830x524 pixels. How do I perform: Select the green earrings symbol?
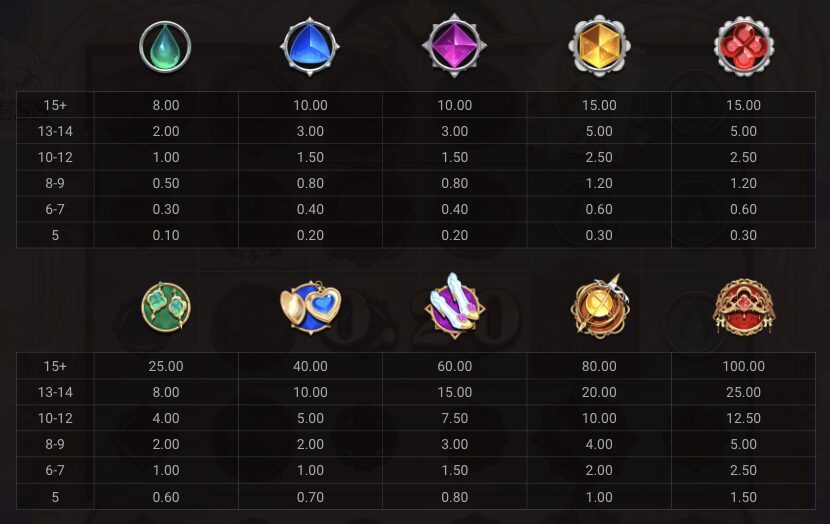(x=166, y=306)
